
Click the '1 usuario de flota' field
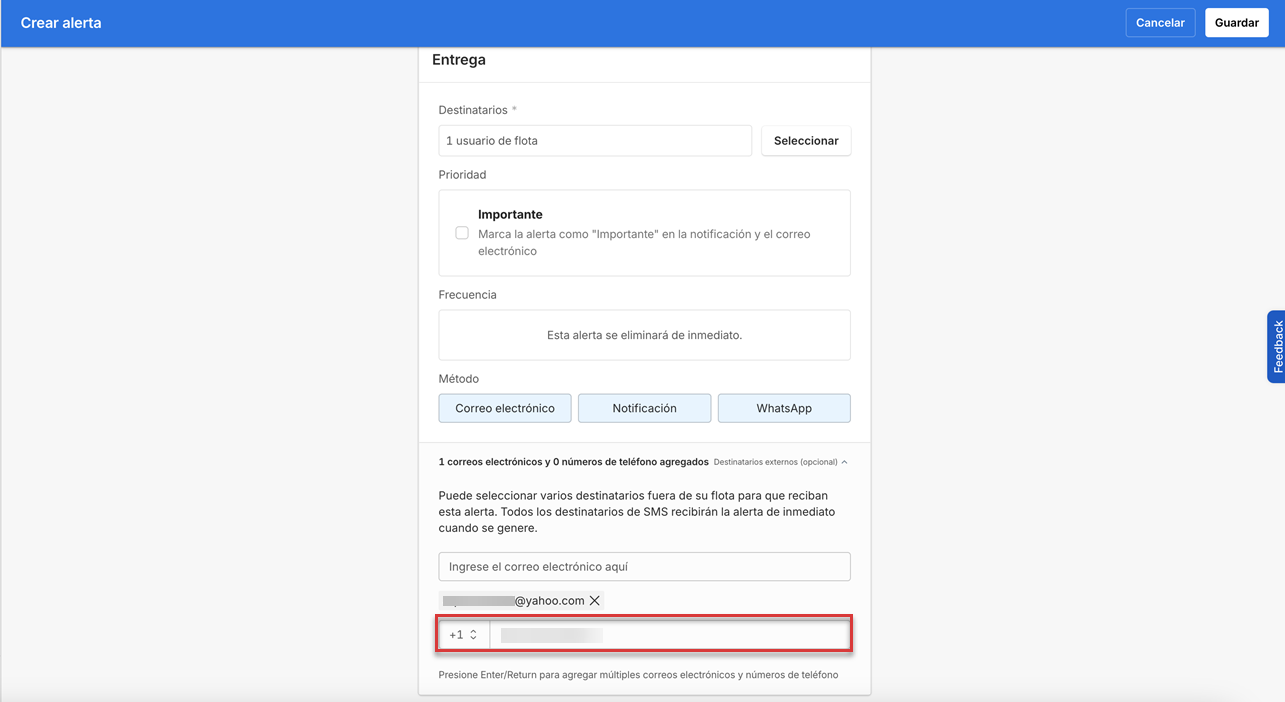tap(595, 140)
